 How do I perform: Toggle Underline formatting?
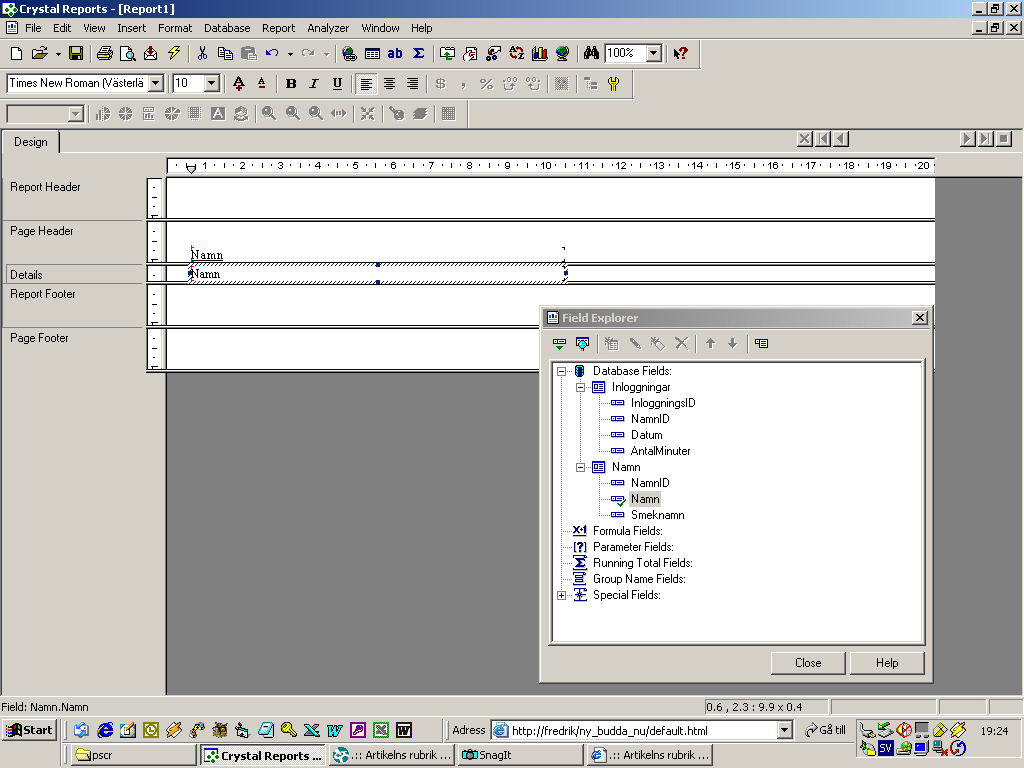click(x=337, y=84)
